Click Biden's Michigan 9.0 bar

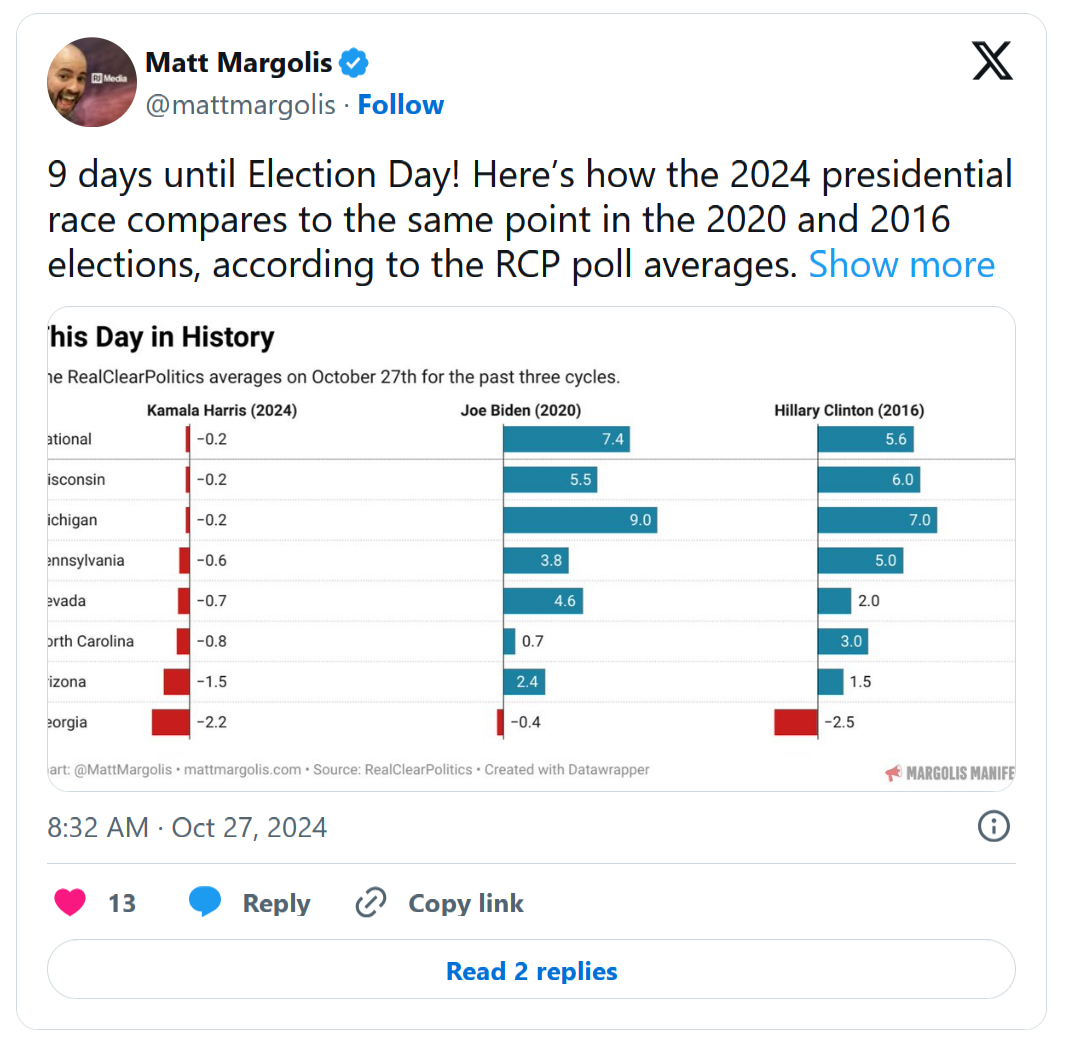coord(580,520)
